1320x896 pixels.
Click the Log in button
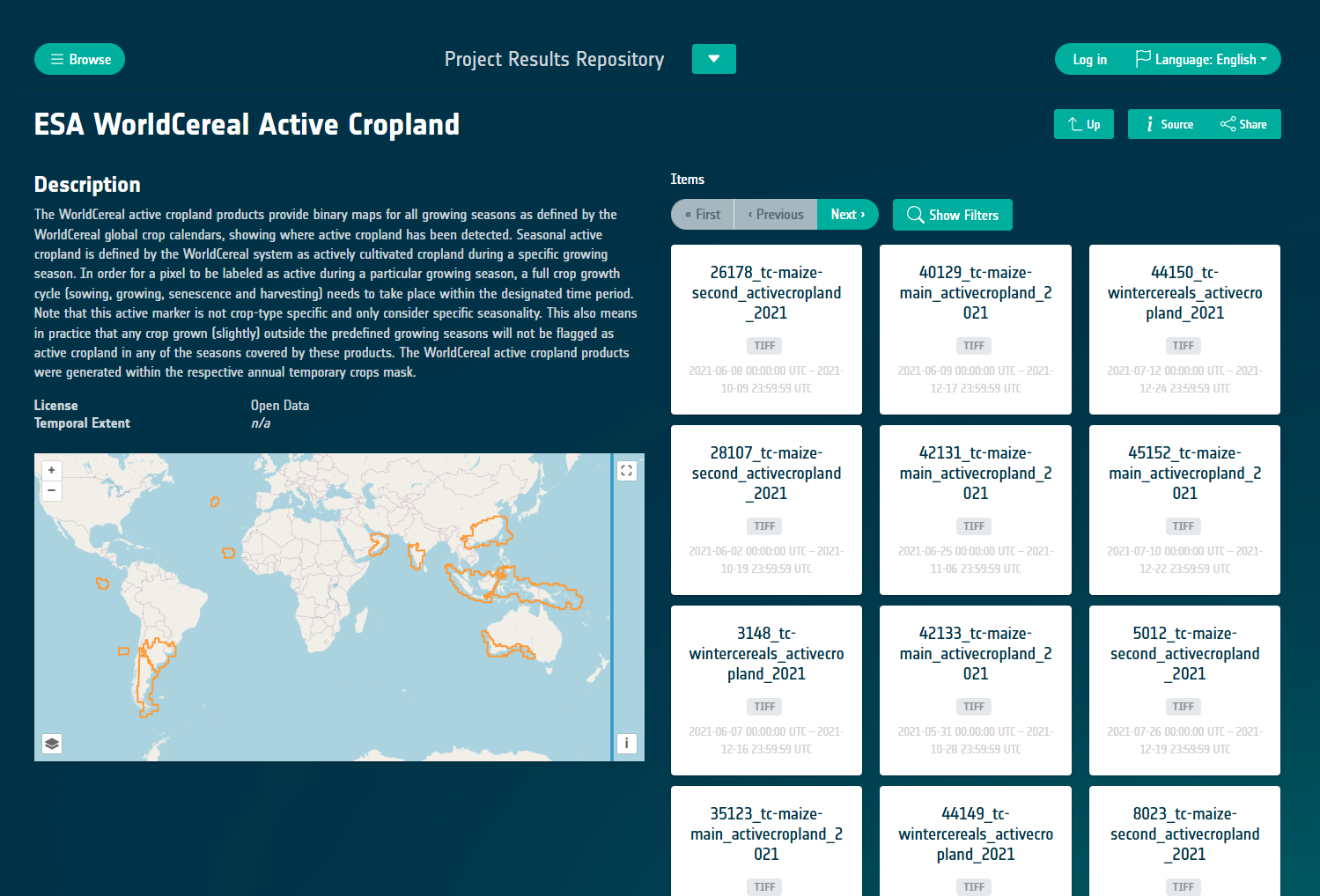1089,60
